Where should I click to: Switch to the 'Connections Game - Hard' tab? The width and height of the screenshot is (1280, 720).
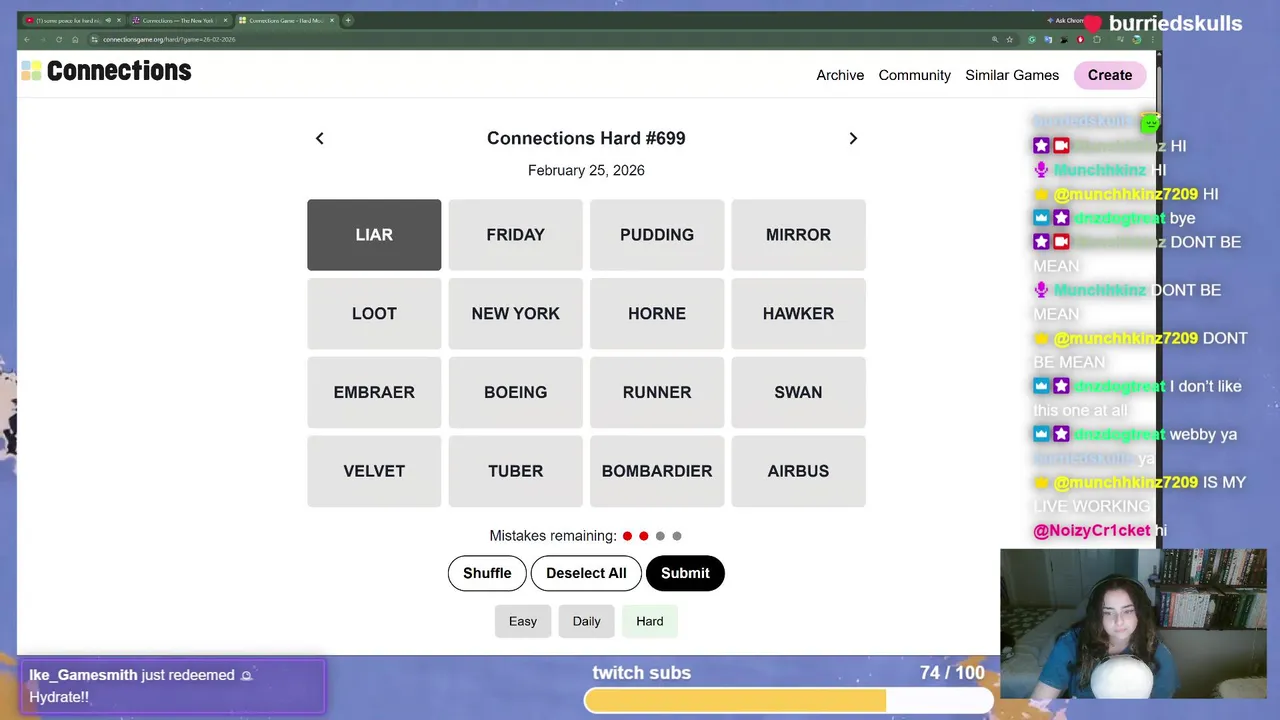click(x=286, y=20)
